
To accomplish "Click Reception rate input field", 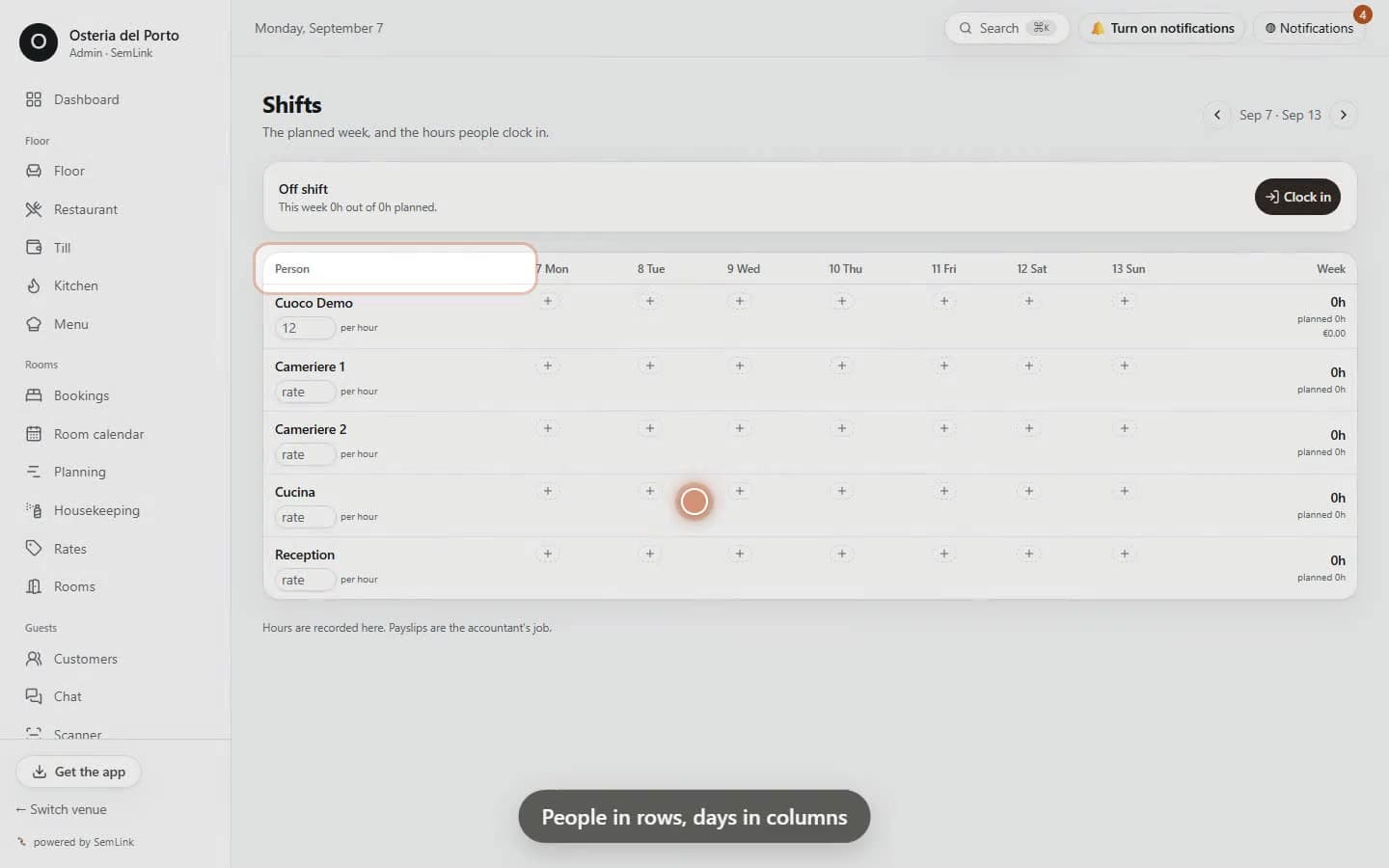I will coord(305,580).
